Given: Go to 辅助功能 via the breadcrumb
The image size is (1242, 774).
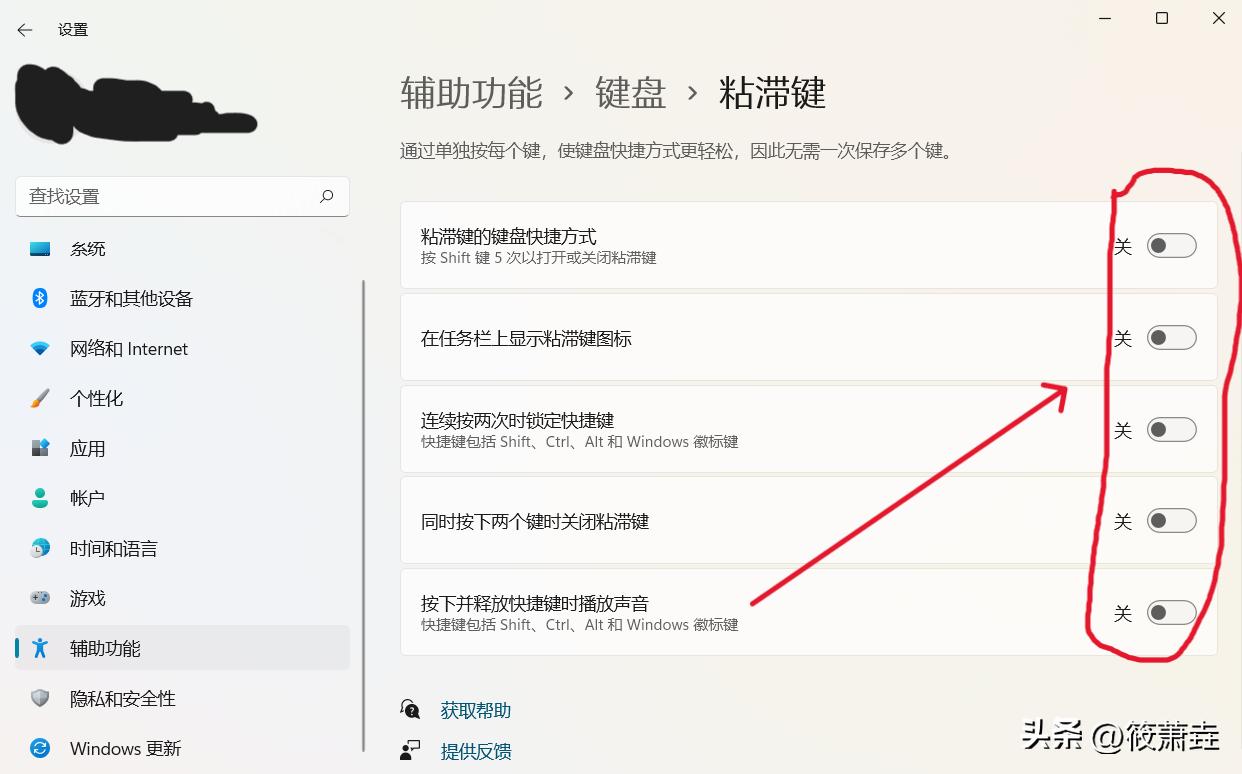Looking at the screenshot, I should point(470,93).
